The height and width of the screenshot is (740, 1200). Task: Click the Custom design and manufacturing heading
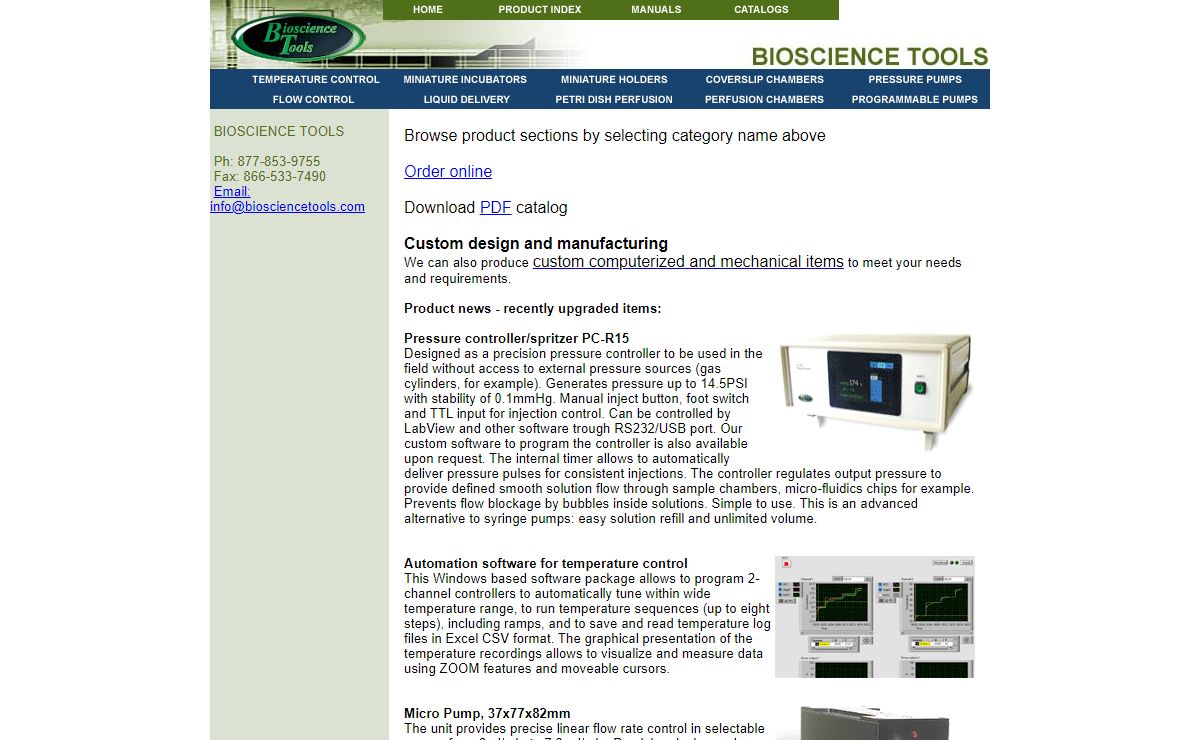pyautogui.click(x=536, y=243)
